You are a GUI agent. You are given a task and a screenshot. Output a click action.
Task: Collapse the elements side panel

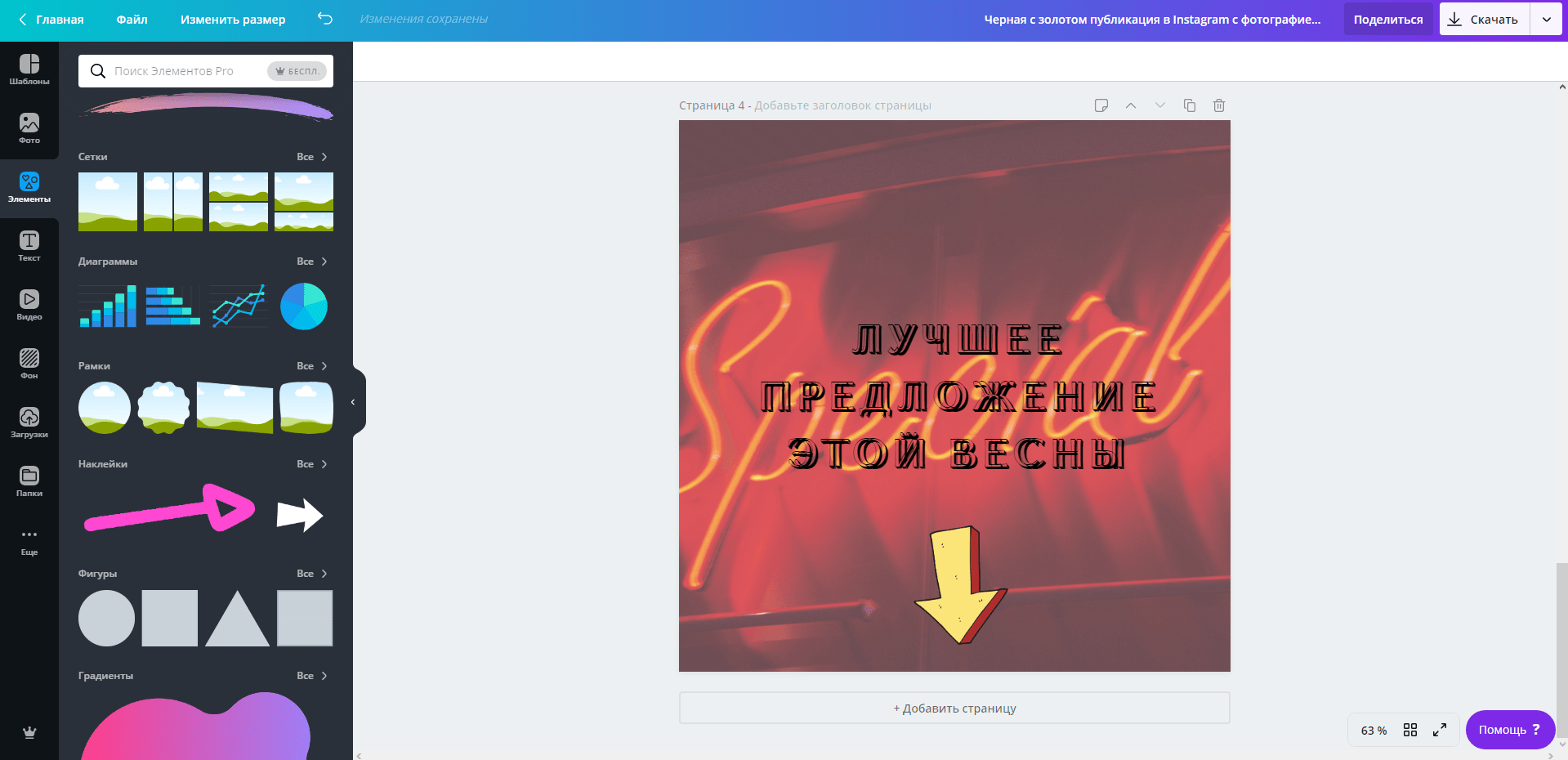(353, 401)
